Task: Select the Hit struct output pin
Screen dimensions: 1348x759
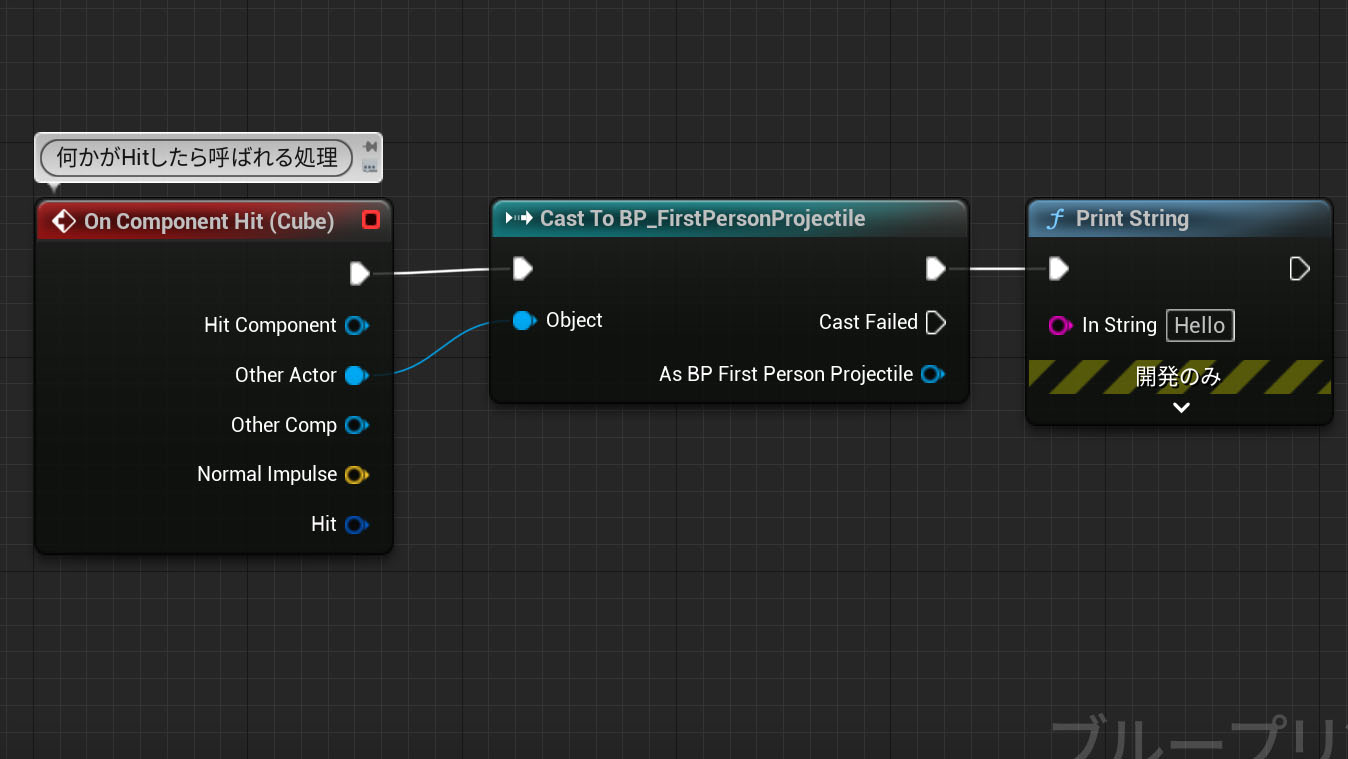Action: click(356, 524)
